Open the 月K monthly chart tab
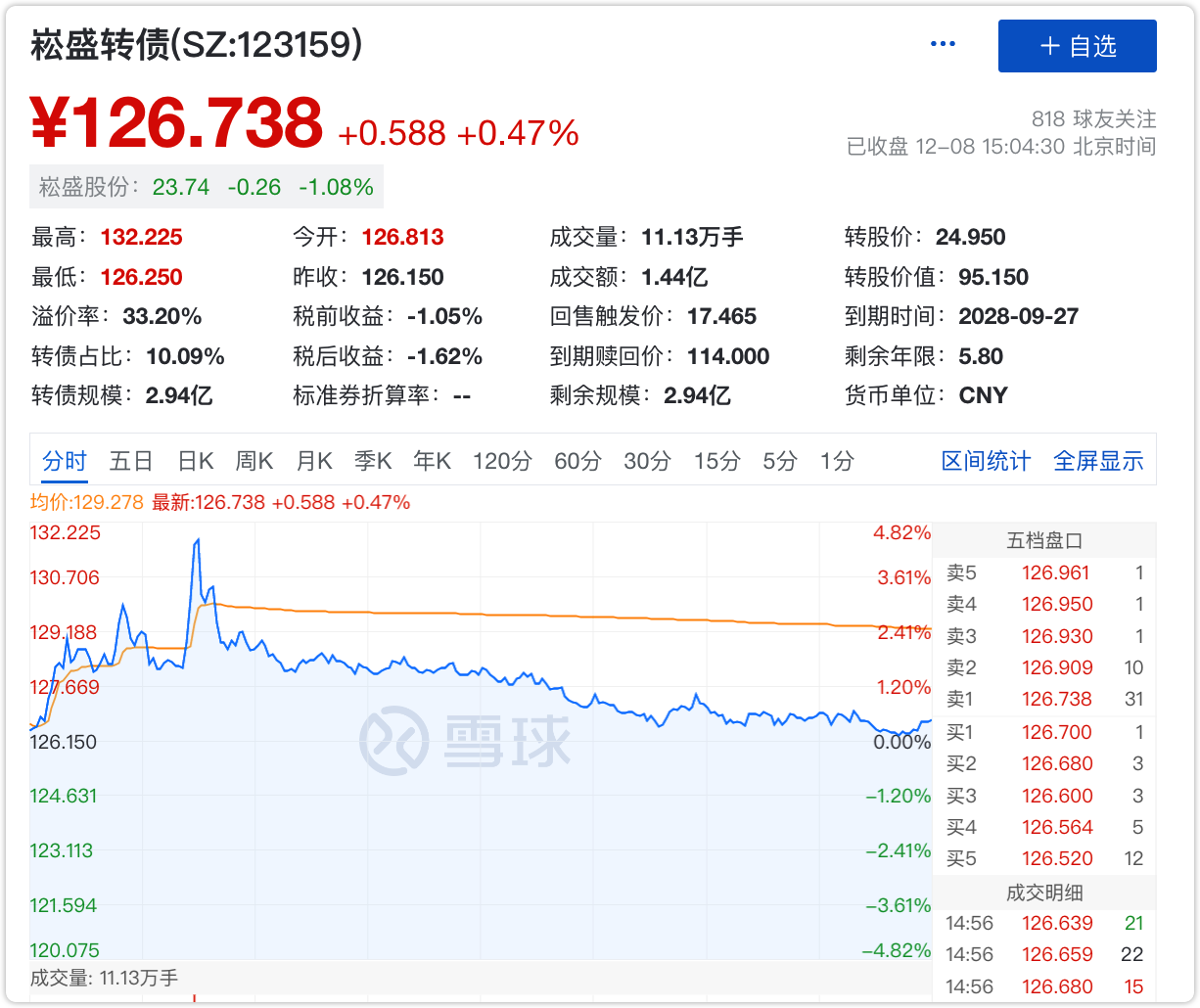This screenshot has height=1008, width=1200. click(x=315, y=461)
